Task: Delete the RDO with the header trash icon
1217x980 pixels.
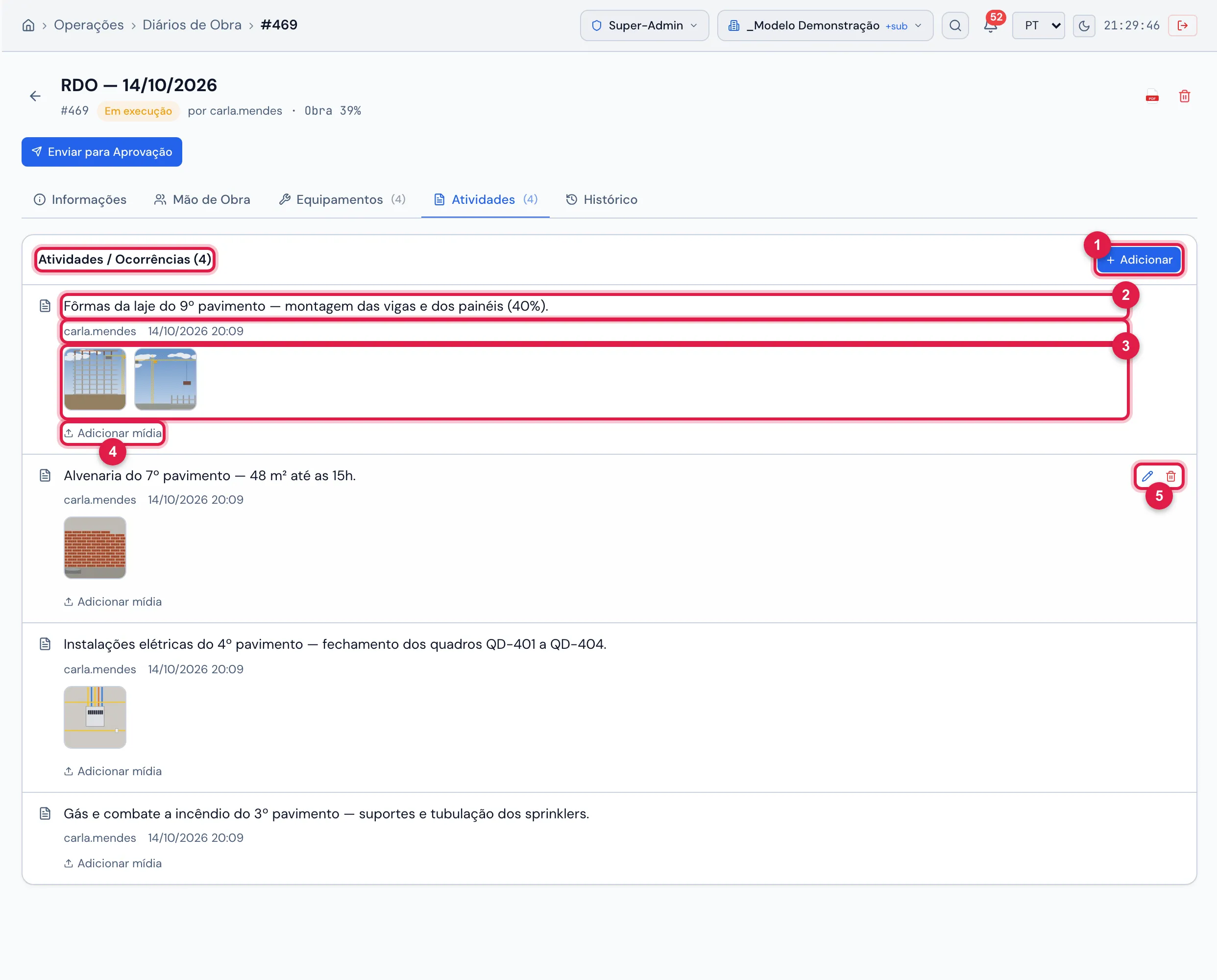Action: pyautogui.click(x=1184, y=96)
